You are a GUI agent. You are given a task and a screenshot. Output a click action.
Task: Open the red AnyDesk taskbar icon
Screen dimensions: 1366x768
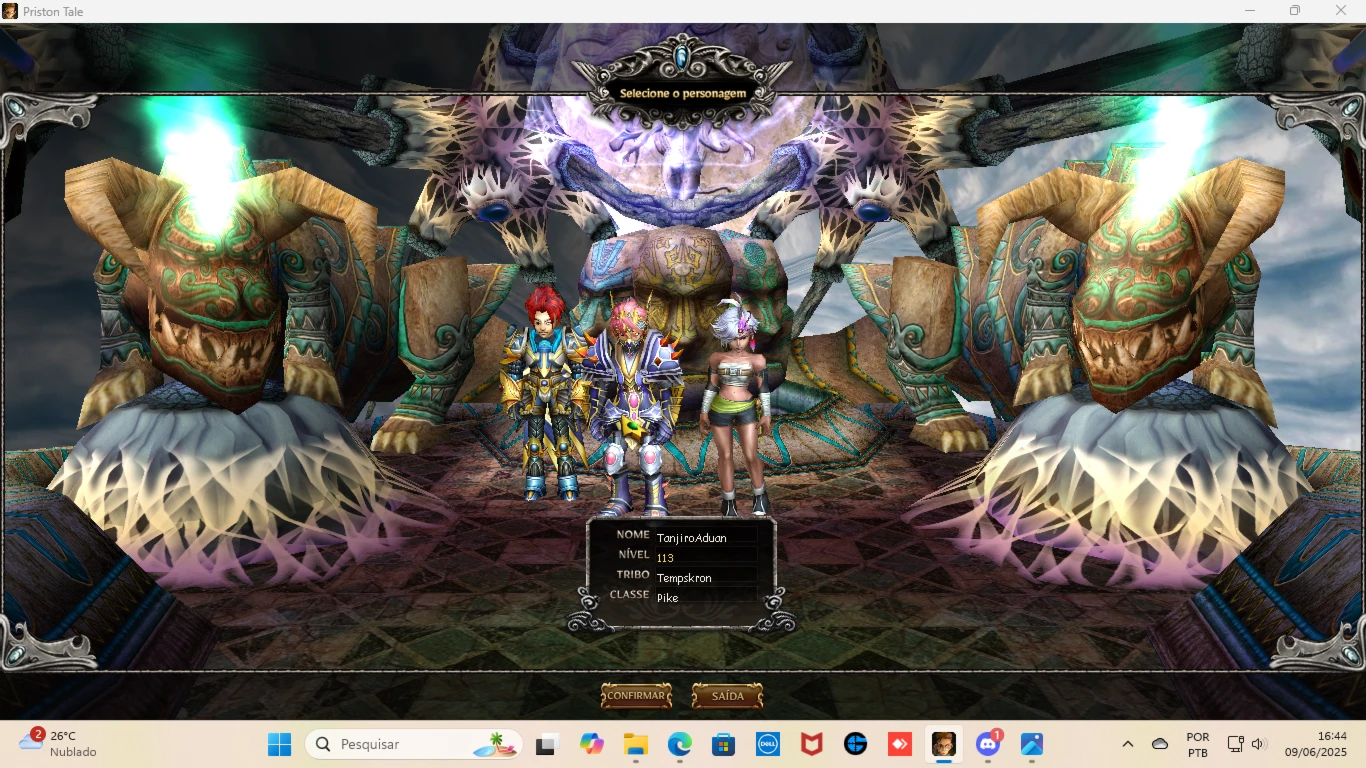click(x=900, y=744)
